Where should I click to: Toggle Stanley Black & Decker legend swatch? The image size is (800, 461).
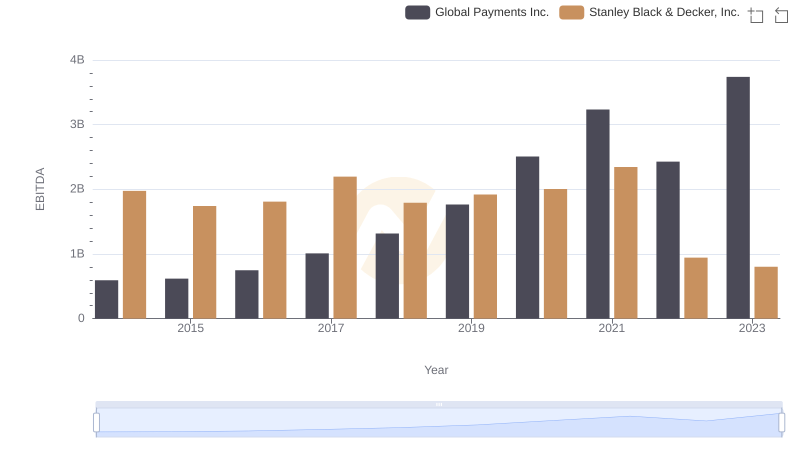571,12
